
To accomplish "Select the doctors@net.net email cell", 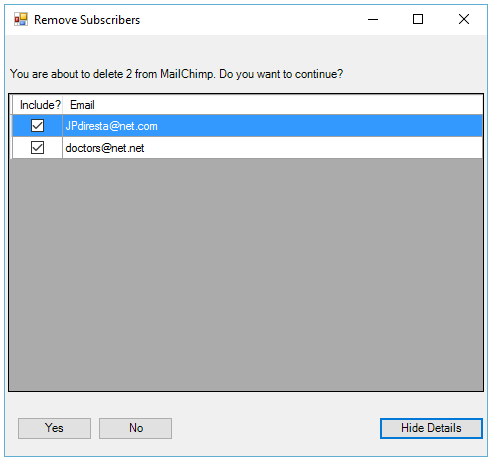I will pyautogui.click(x=272, y=148).
